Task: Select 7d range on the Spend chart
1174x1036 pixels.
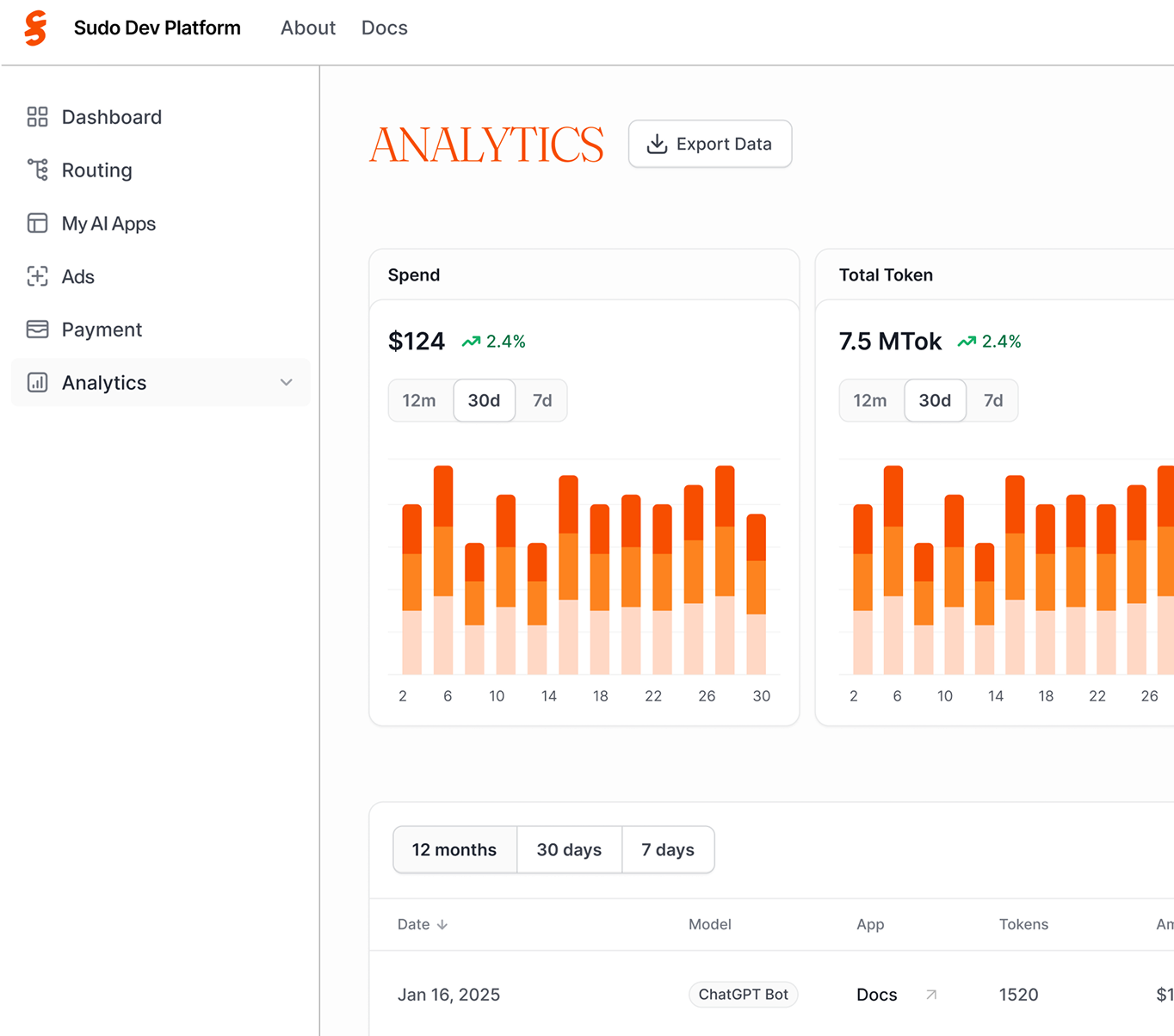Action: tap(541, 400)
